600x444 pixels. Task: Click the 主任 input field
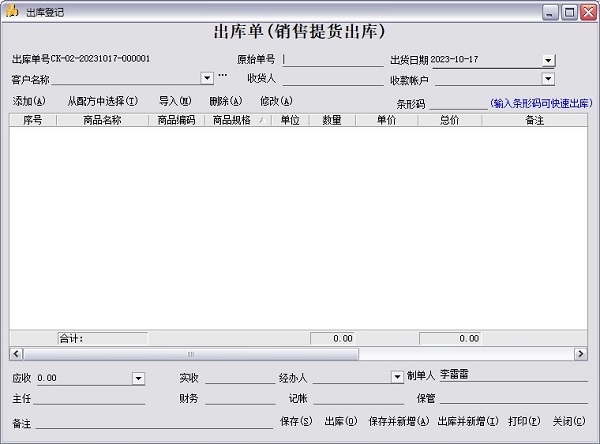click(x=89, y=398)
